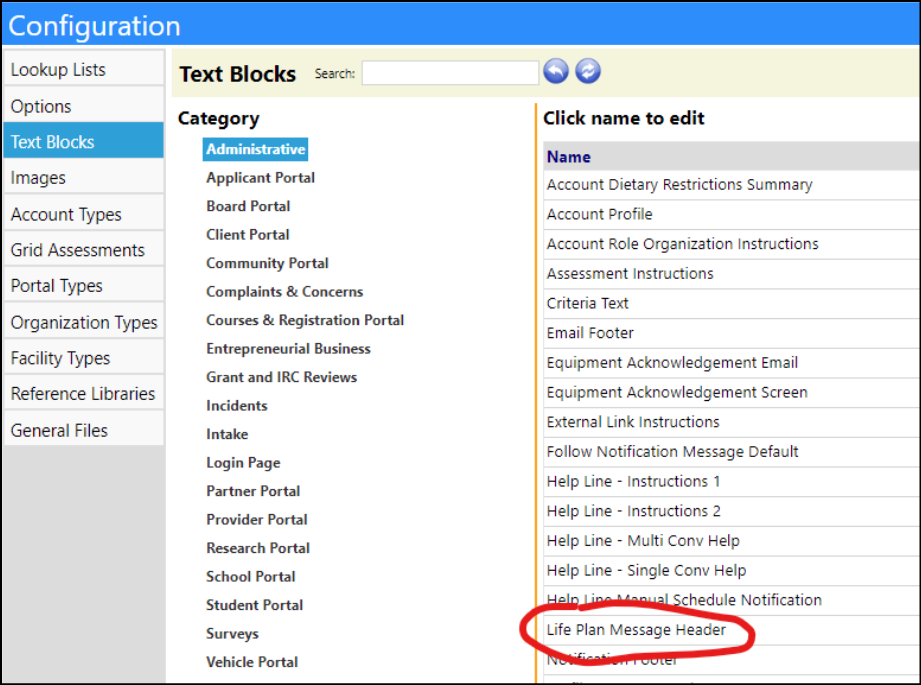Screen dimensions: 921x685
Task: Edit Account Role Organization Instructions block
Action: [683, 244]
